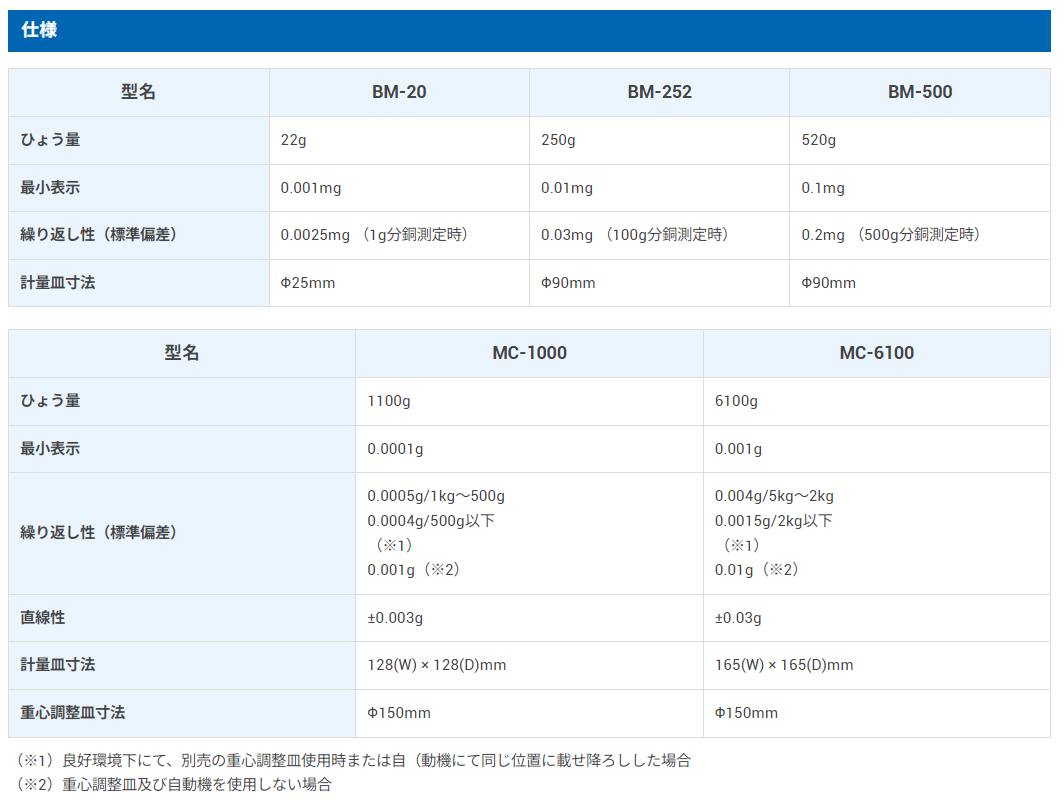Click the 1100g capacity value
Image resolution: width=1064 pixels, height=800 pixels.
(389, 401)
